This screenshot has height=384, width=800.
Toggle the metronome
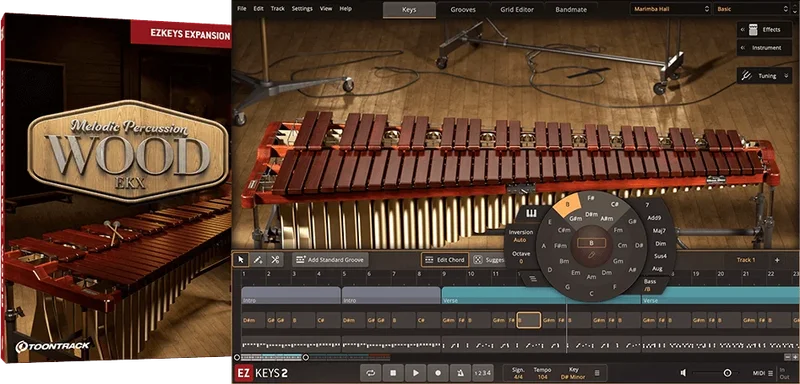click(x=461, y=373)
